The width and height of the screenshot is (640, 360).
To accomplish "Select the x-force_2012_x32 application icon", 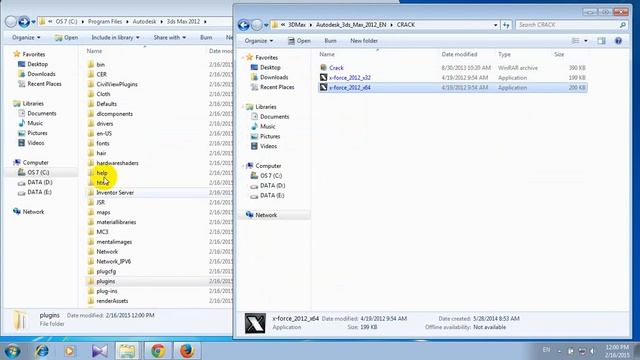I will pos(324,77).
